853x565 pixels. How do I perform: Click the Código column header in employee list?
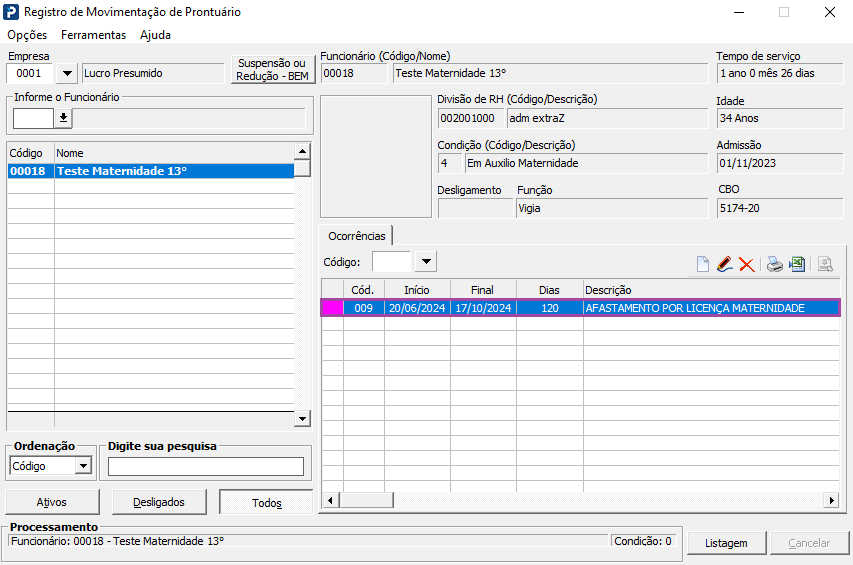tap(30, 153)
